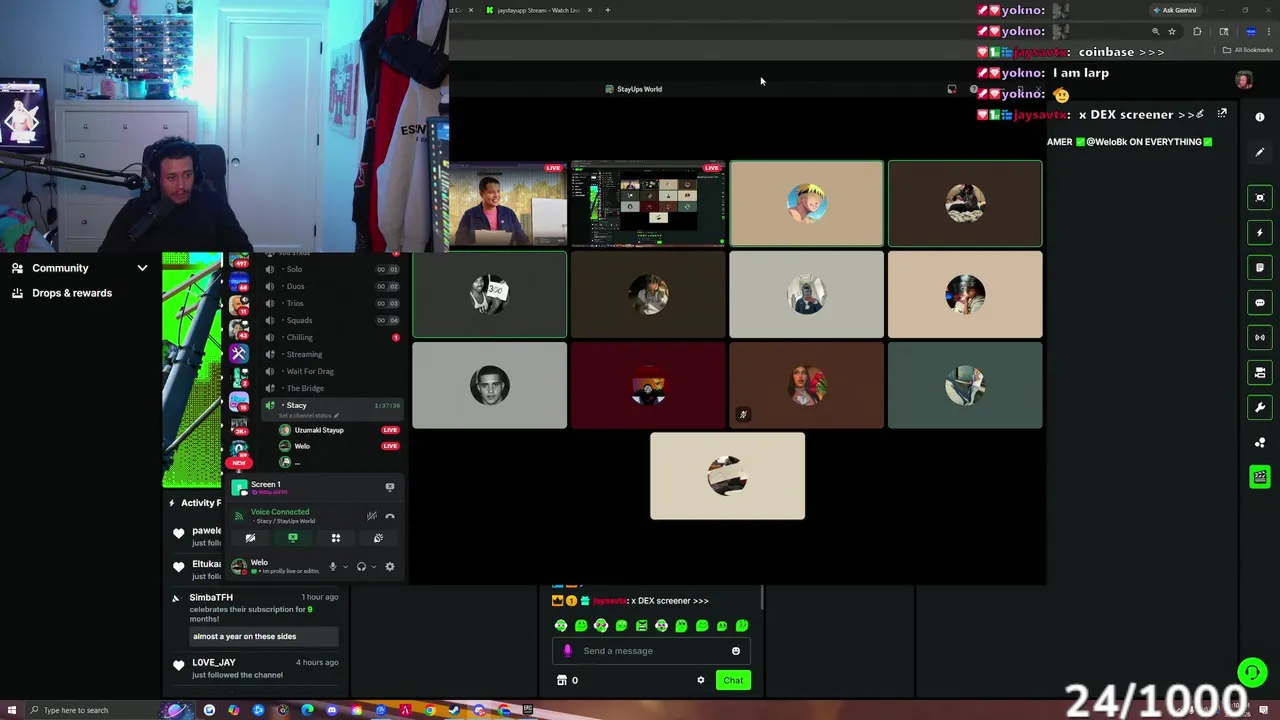Click the Ask Gemini button
Viewport: 1280px width, 720px height.
(x=1175, y=10)
